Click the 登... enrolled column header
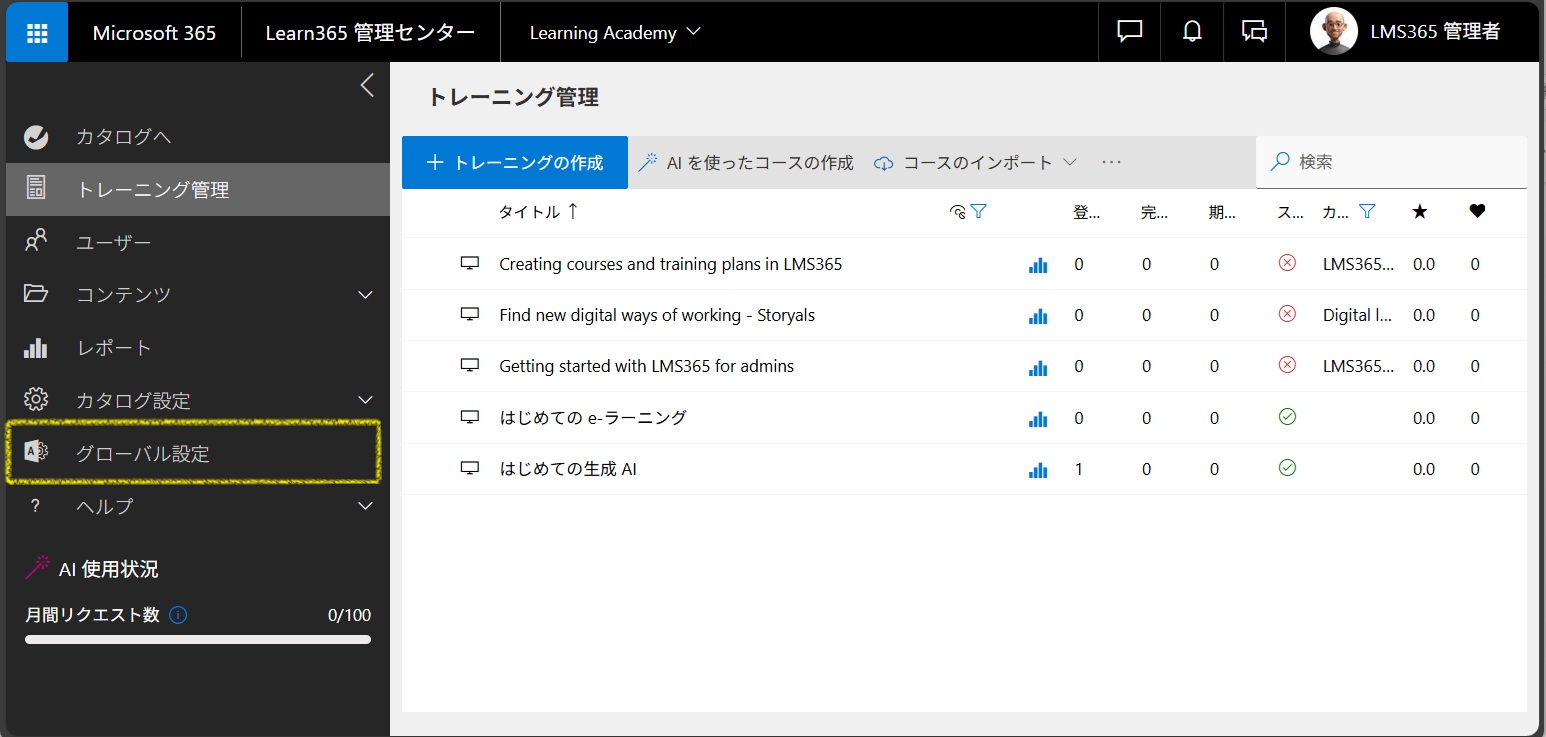Screen dimensions: 1546x737 (1087, 212)
